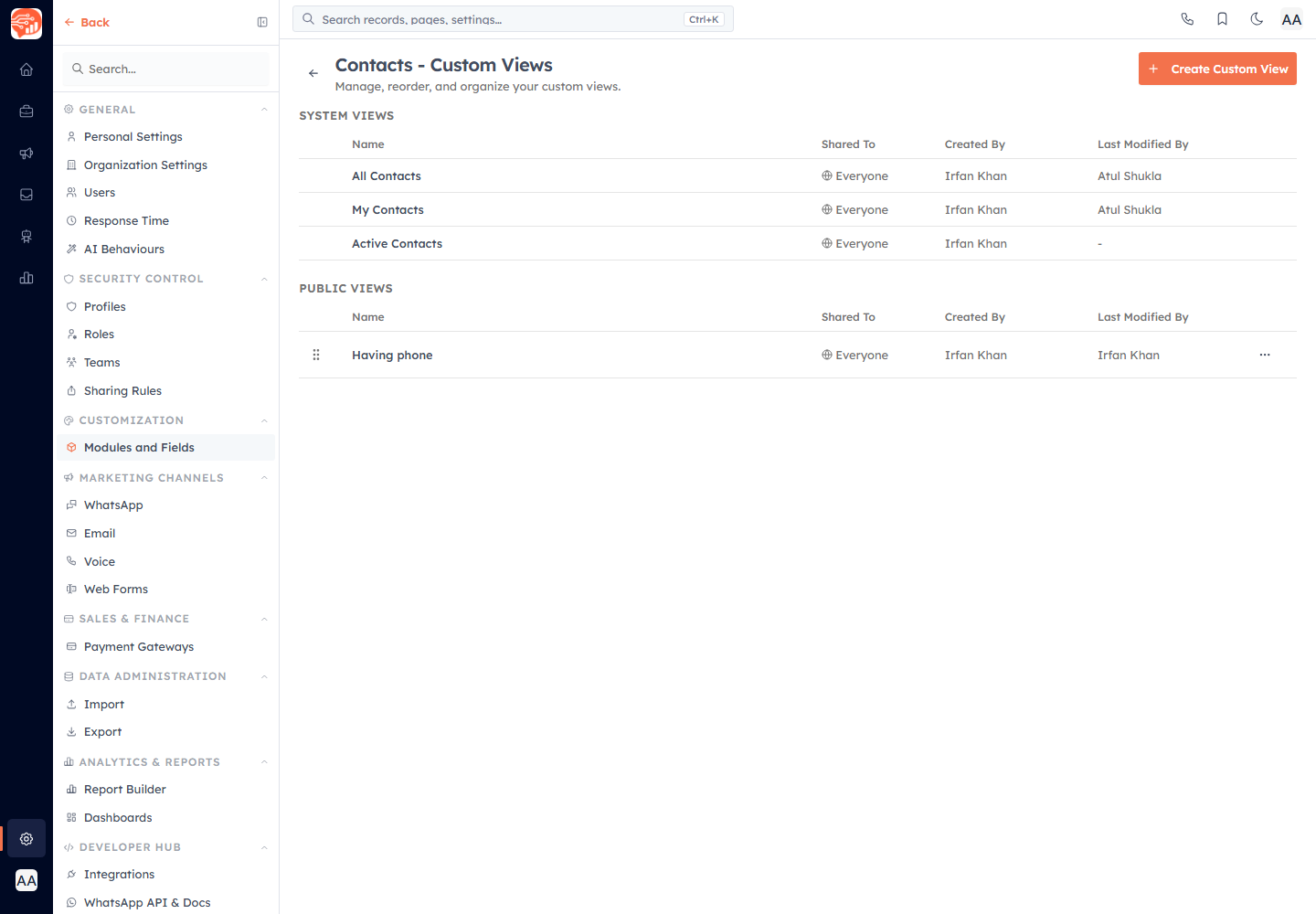This screenshot has width=1316, height=914.
Task: Open AI Behaviours settings
Action: (x=166, y=249)
